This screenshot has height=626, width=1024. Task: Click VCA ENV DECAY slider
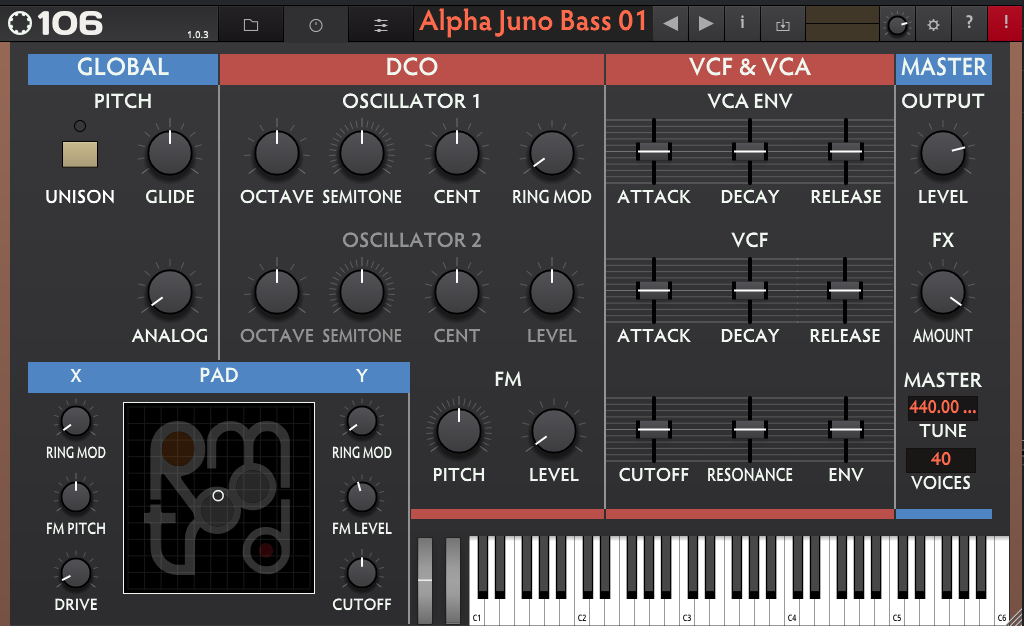point(750,151)
